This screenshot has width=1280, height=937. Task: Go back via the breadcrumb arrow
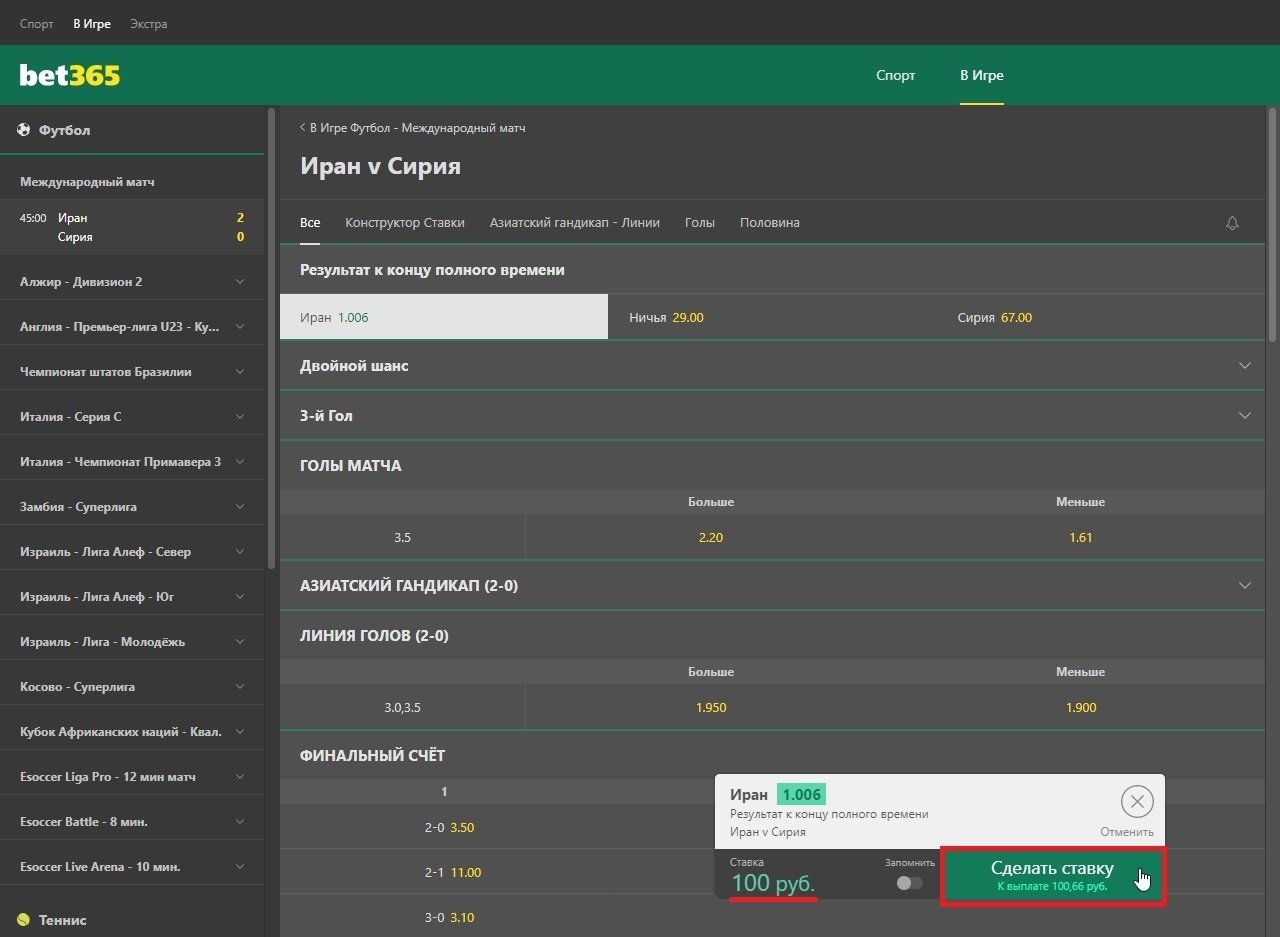click(303, 128)
